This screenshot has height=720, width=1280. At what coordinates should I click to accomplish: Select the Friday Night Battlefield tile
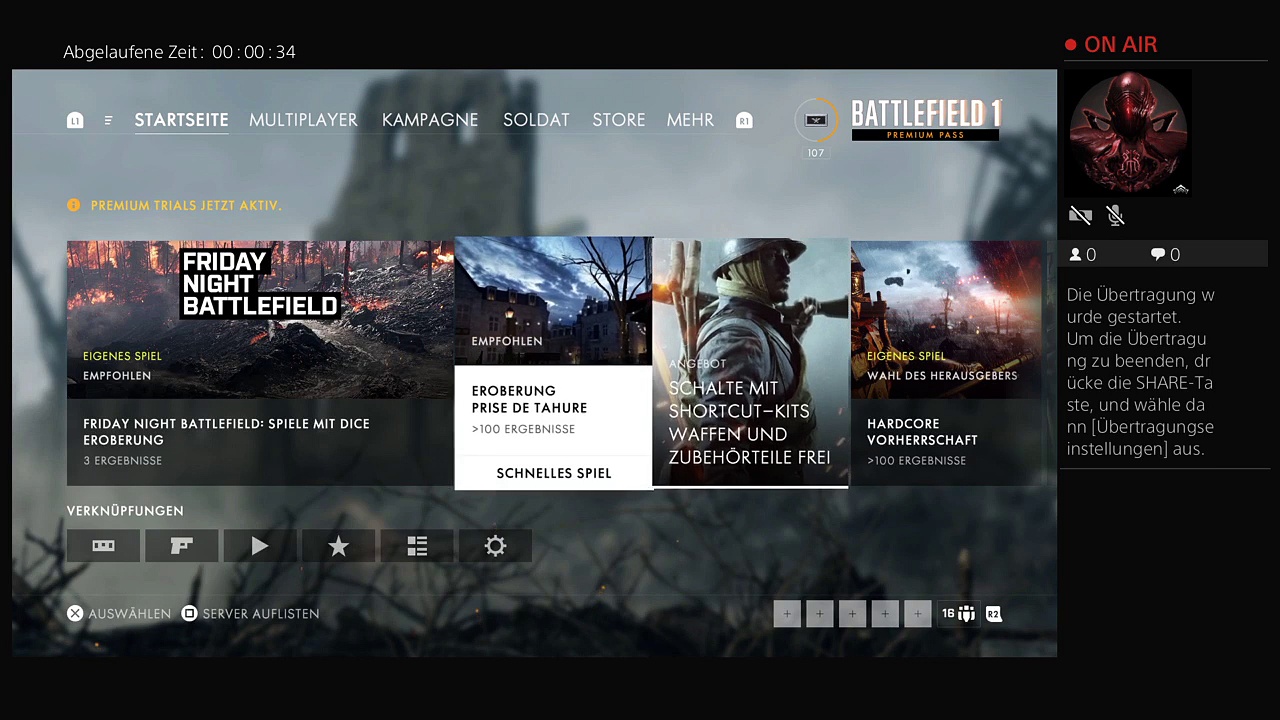(x=260, y=362)
